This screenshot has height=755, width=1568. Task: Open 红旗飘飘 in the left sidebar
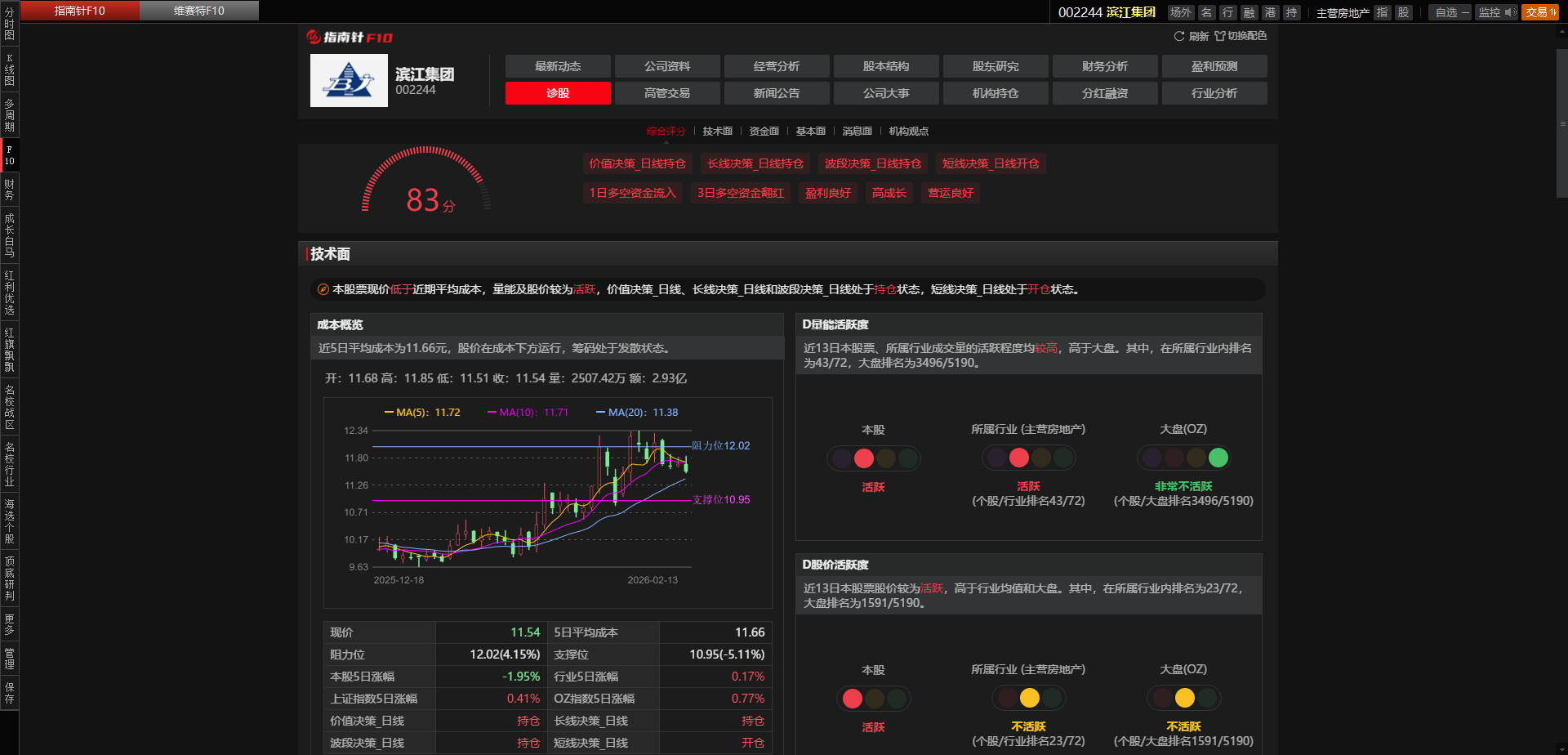pyautogui.click(x=10, y=350)
